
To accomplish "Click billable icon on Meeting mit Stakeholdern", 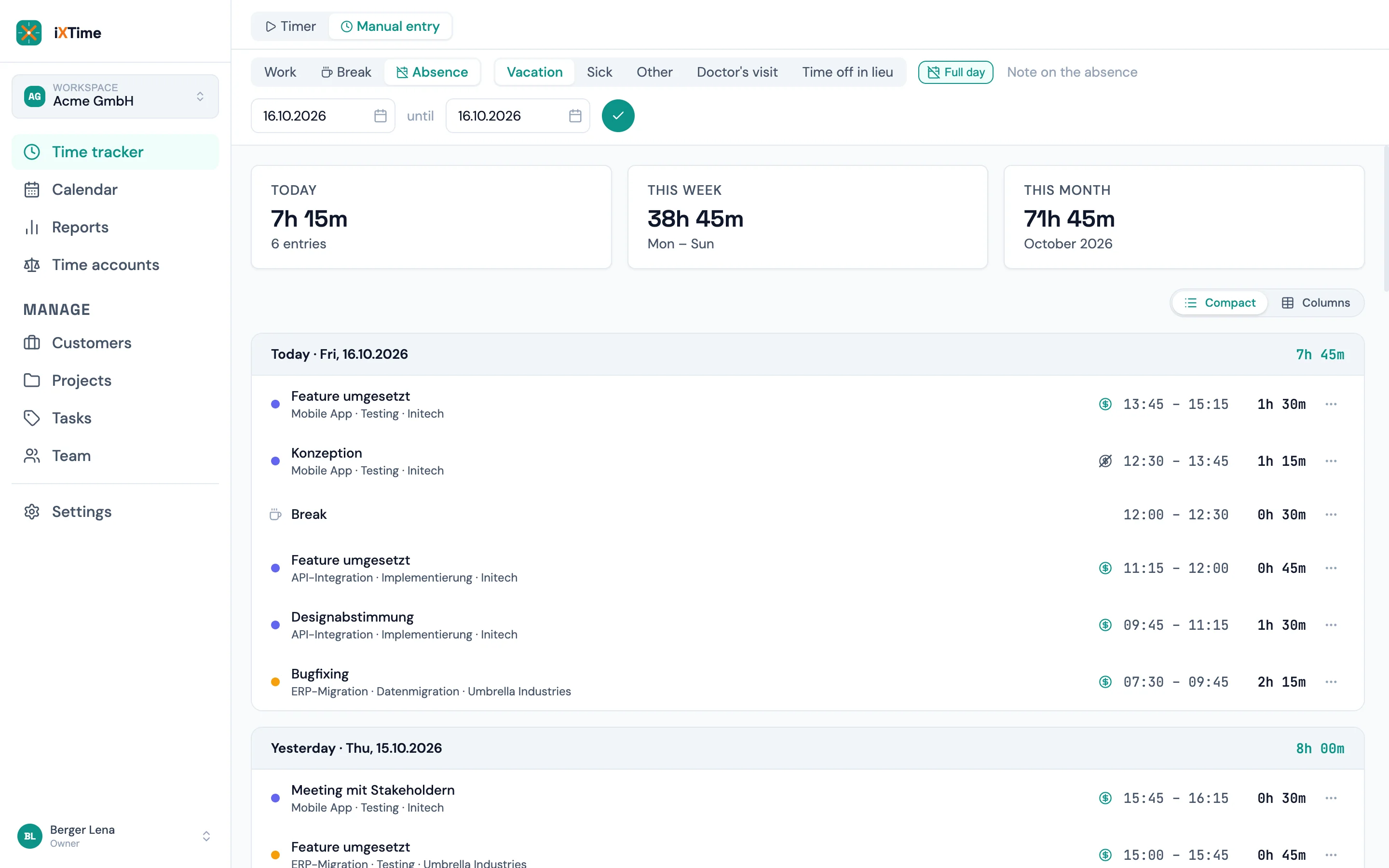I will click(1105, 798).
